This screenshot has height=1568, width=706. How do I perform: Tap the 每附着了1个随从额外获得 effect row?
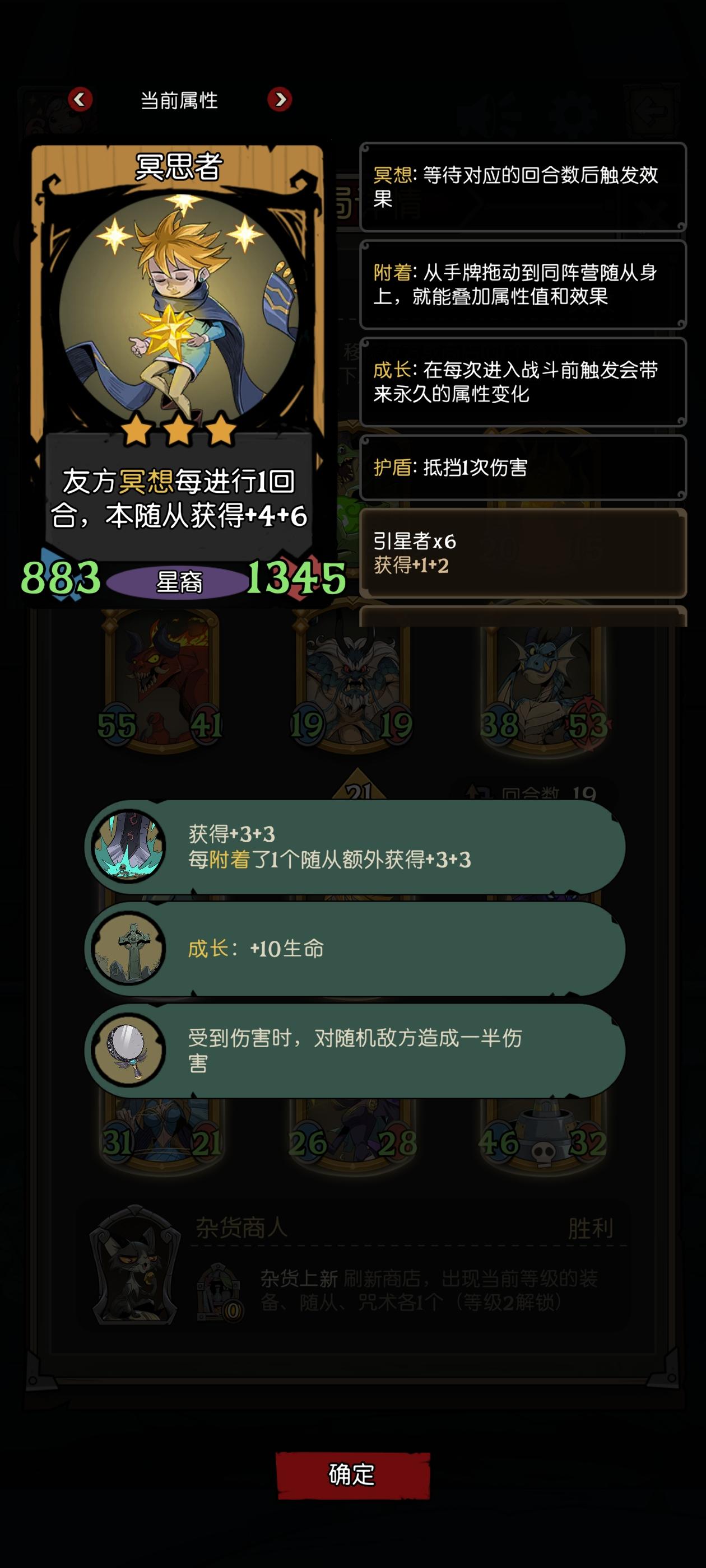(355, 846)
